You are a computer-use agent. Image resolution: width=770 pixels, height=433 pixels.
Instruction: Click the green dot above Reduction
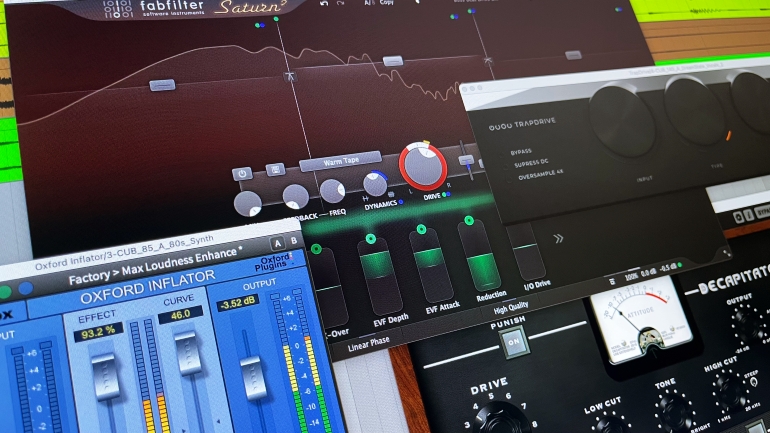tap(469, 220)
